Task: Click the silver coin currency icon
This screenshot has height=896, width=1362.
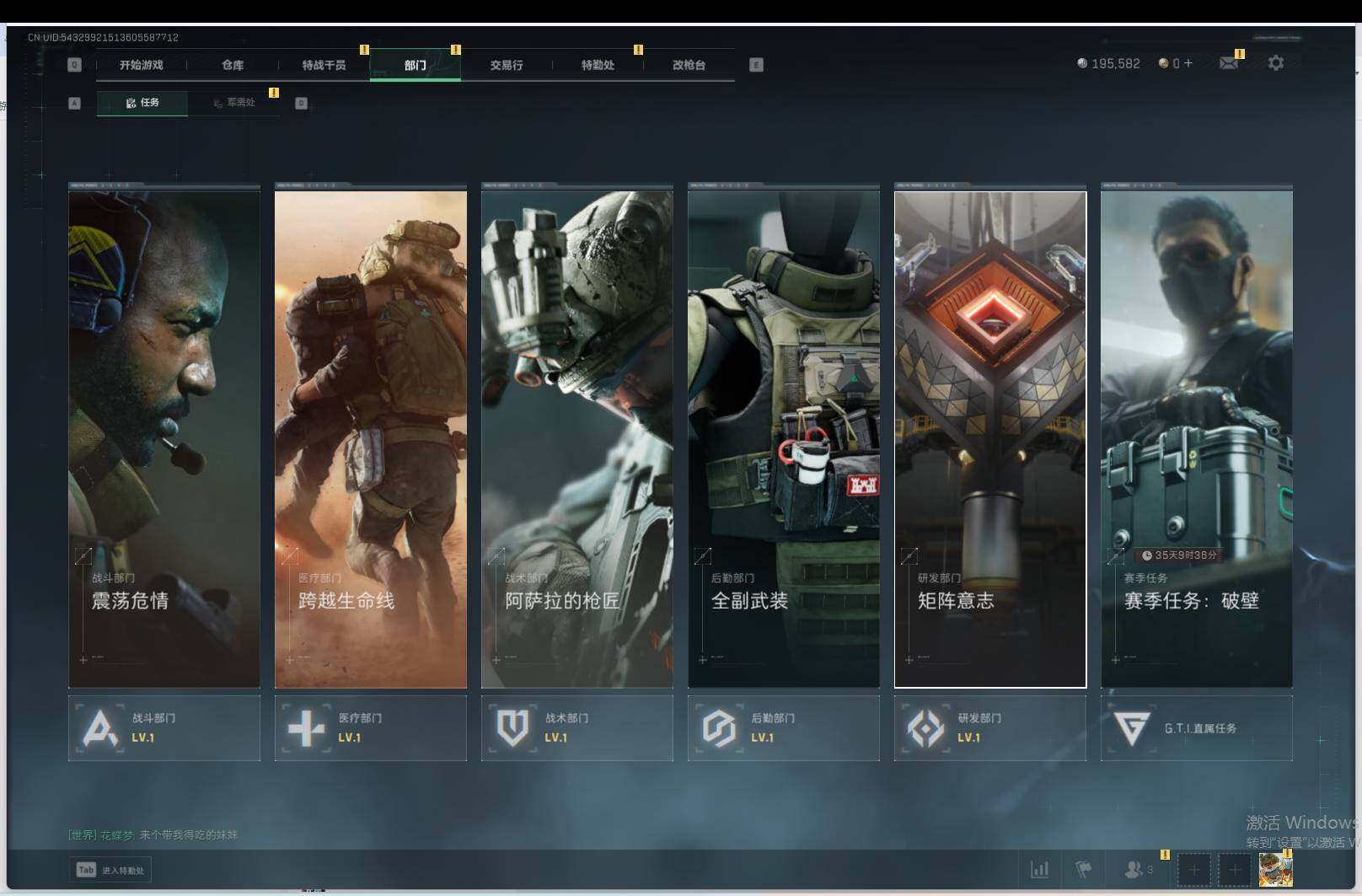Action: click(1082, 63)
